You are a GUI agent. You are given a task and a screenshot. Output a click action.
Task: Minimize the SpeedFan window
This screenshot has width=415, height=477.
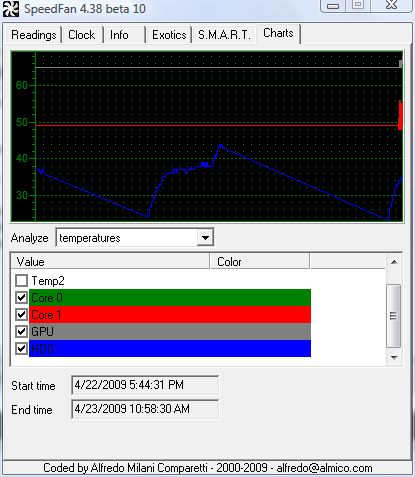332,6
